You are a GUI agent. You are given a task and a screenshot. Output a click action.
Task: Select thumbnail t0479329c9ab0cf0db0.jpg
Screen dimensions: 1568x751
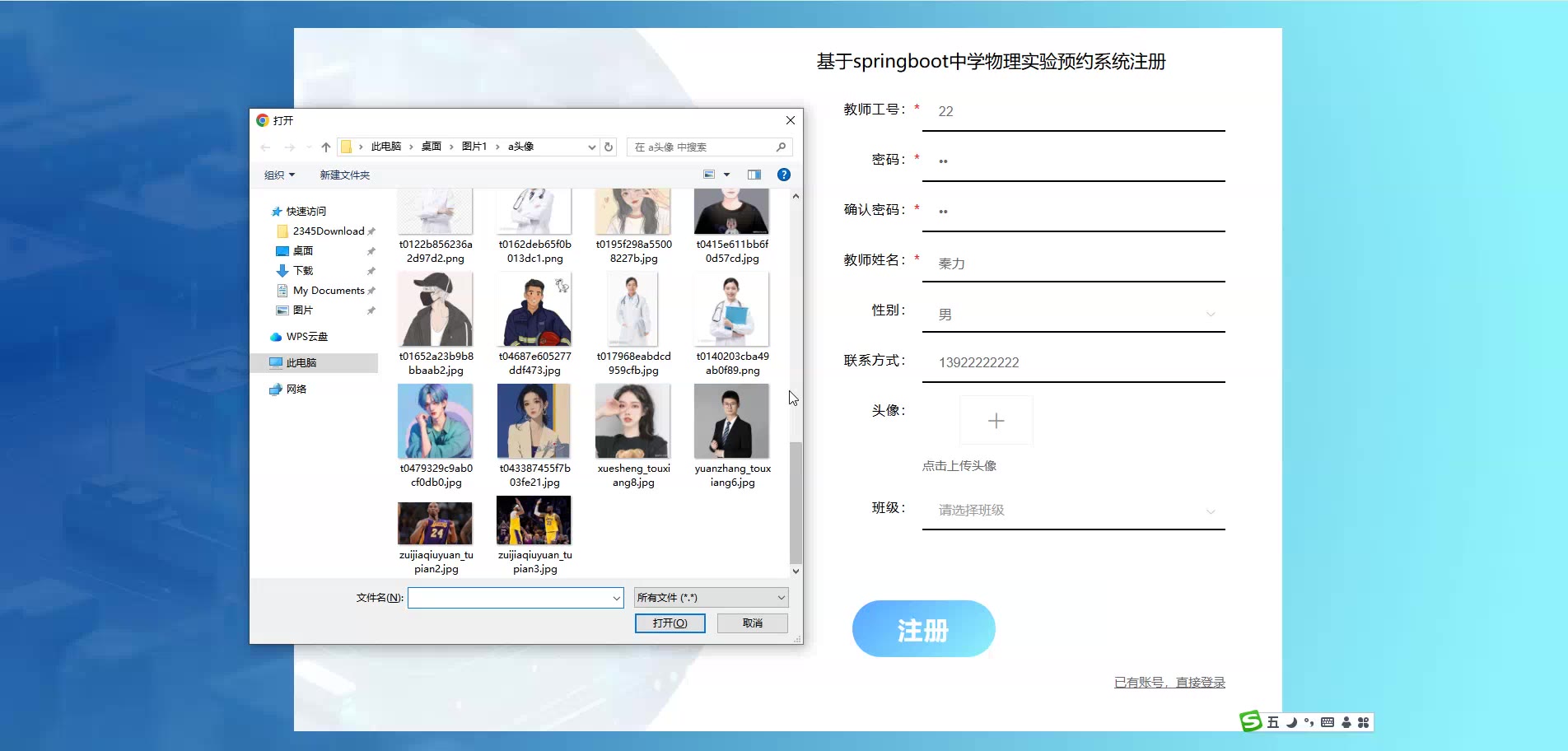pos(436,422)
